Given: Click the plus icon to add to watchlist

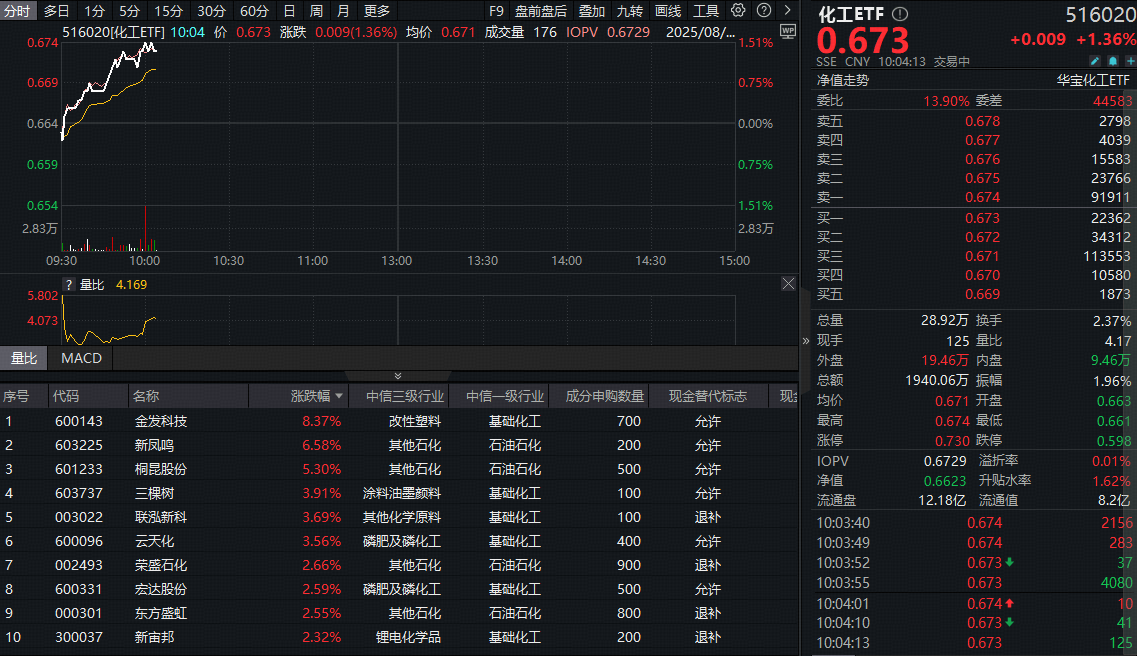Looking at the screenshot, I should [1131, 61].
